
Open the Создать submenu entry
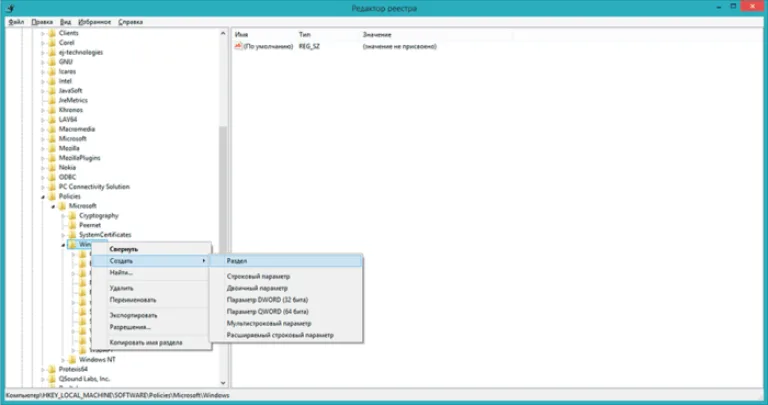152,261
